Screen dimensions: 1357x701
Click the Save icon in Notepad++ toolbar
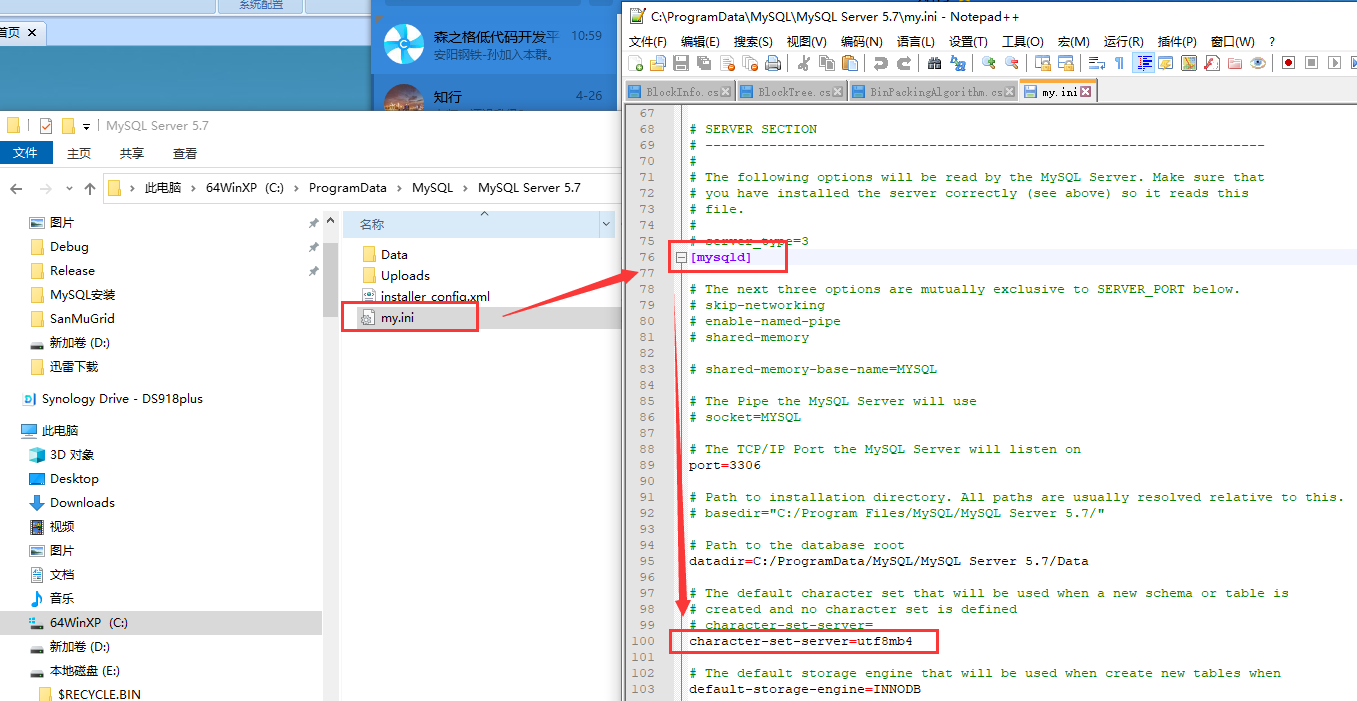tap(681, 63)
